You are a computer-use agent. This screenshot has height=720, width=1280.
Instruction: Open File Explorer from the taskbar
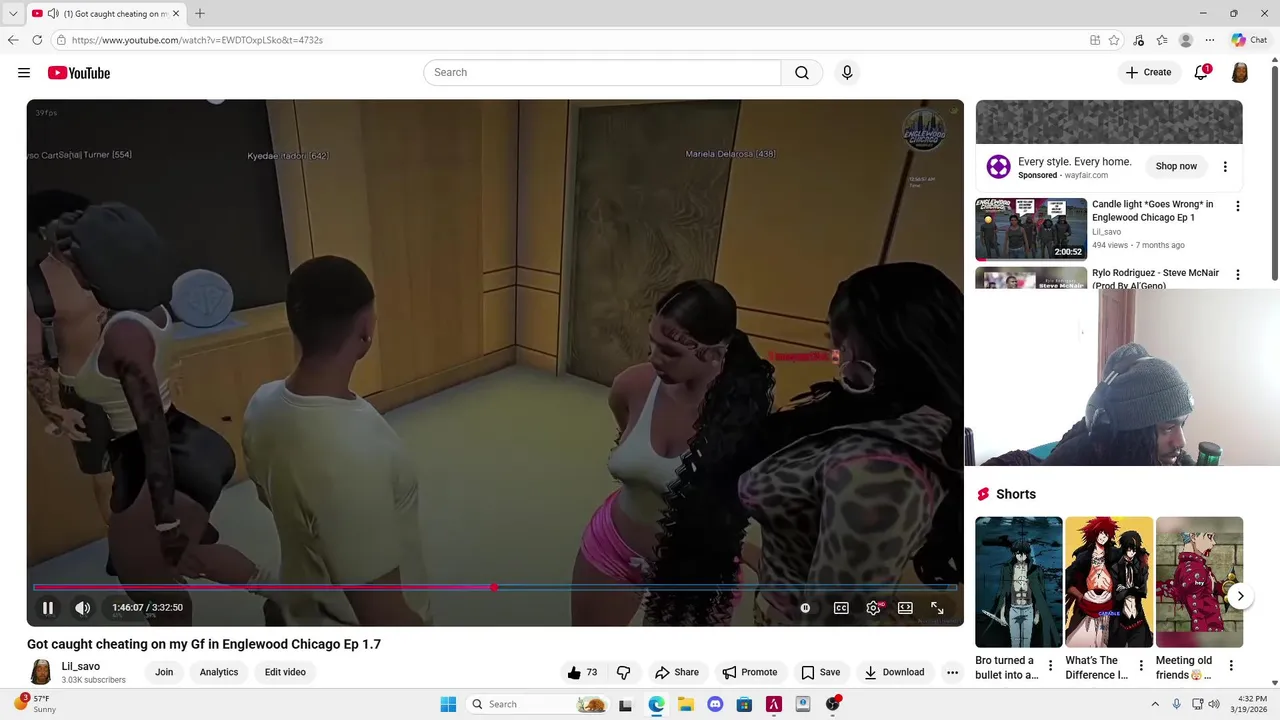pyautogui.click(x=686, y=704)
